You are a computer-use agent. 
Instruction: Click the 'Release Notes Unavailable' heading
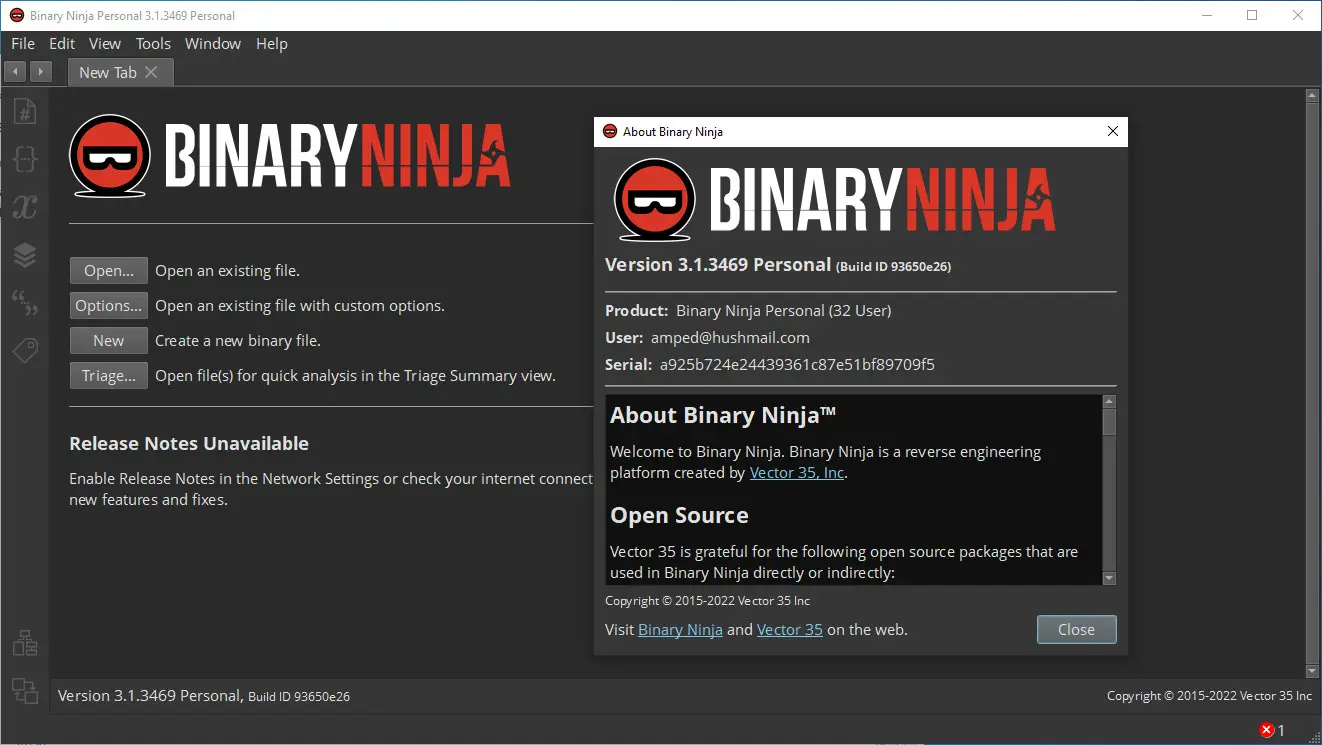[x=189, y=444]
